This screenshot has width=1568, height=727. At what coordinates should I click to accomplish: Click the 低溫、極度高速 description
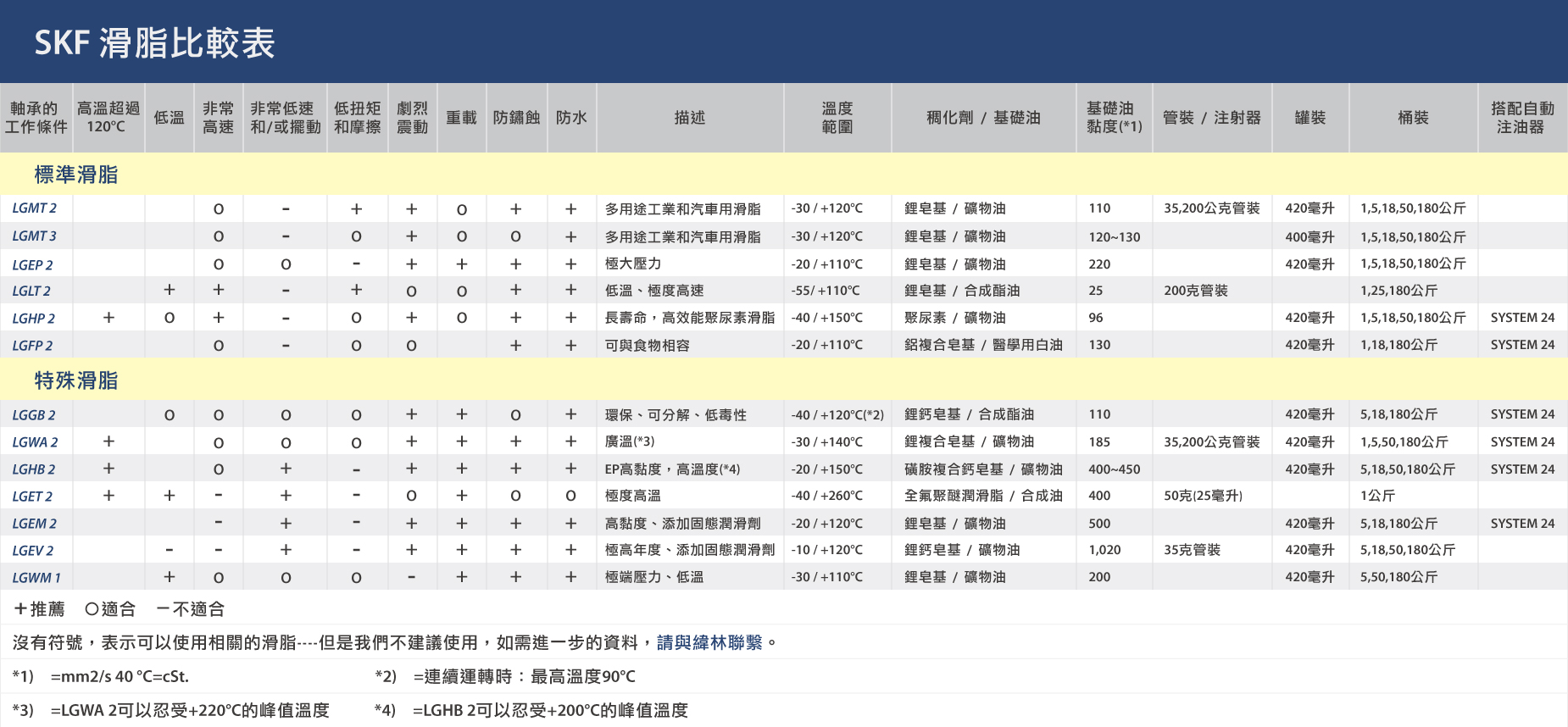point(654,291)
